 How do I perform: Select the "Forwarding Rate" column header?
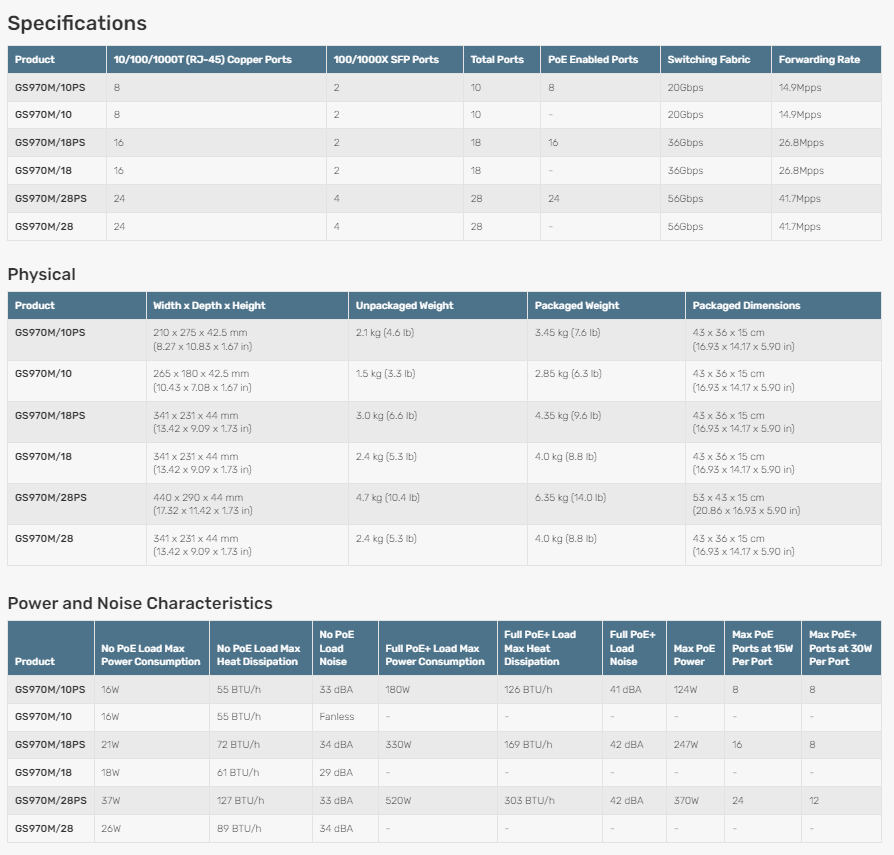[819, 59]
